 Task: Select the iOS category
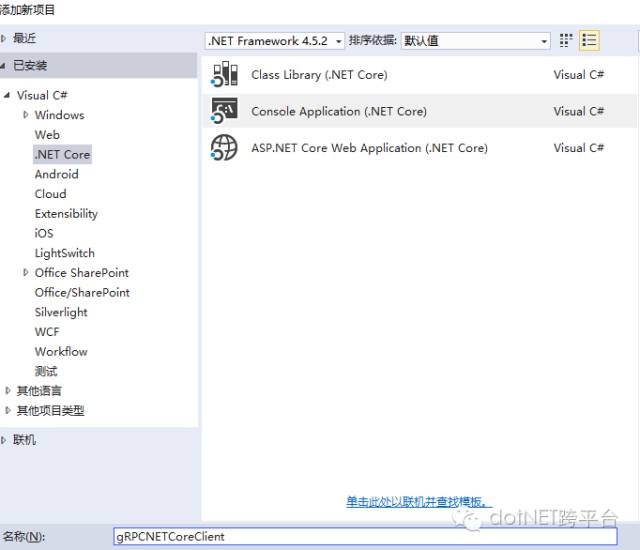(x=44, y=233)
